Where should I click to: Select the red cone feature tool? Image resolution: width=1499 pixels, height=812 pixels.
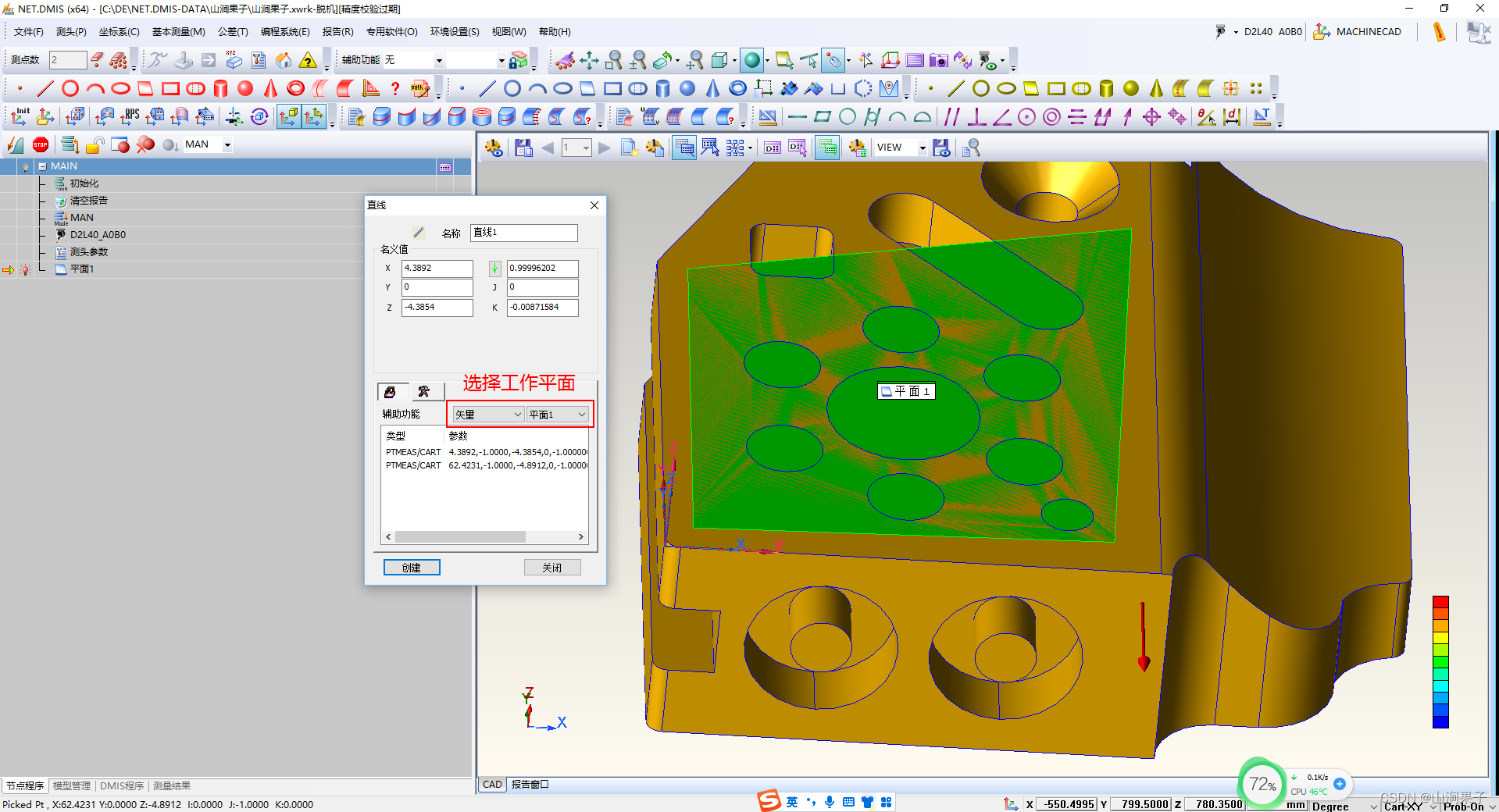tap(270, 88)
